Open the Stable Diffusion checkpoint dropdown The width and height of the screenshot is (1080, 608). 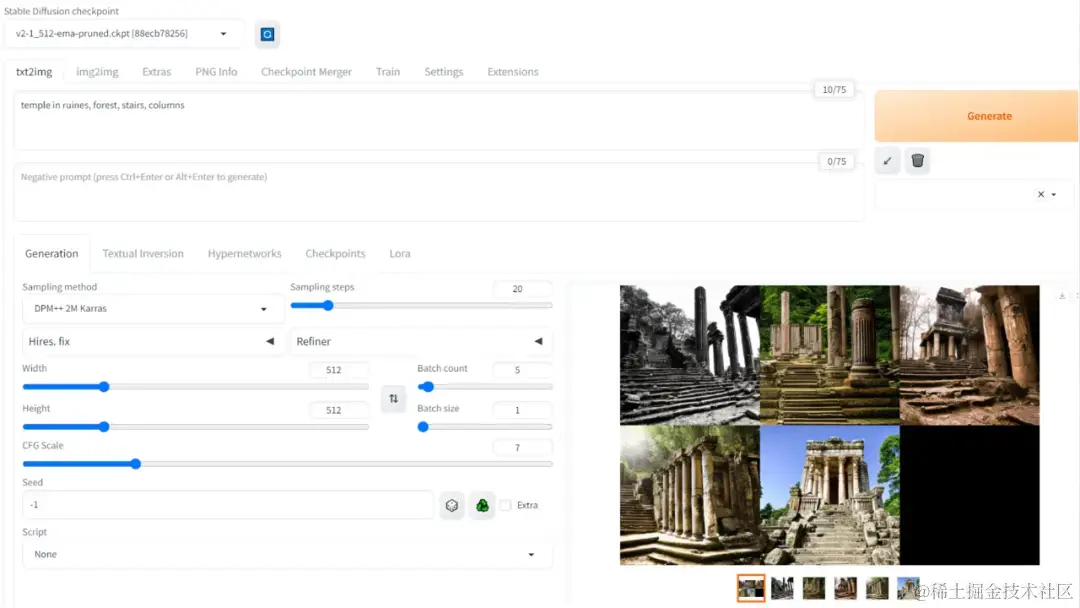123,34
